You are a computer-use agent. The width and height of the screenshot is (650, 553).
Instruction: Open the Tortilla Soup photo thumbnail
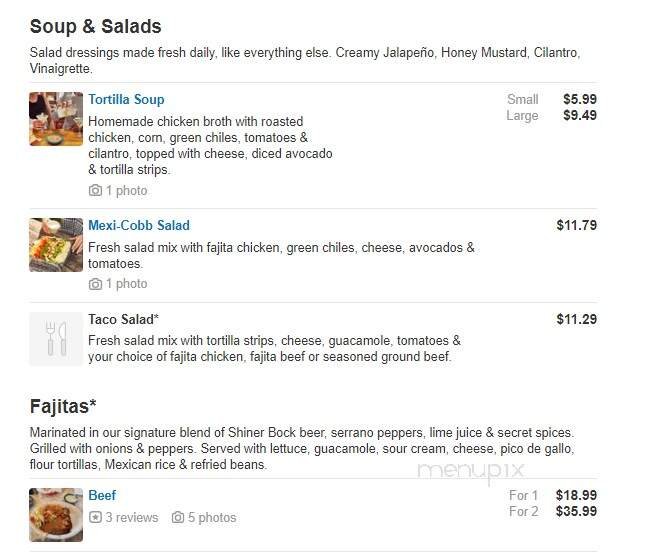point(56,119)
